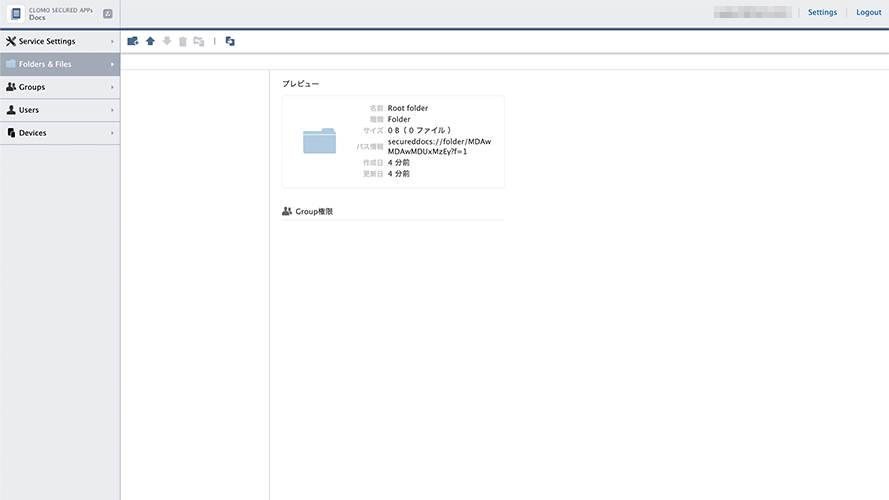Click the person icon of Users
Image resolution: width=889 pixels, height=500 pixels.
click(x=11, y=110)
